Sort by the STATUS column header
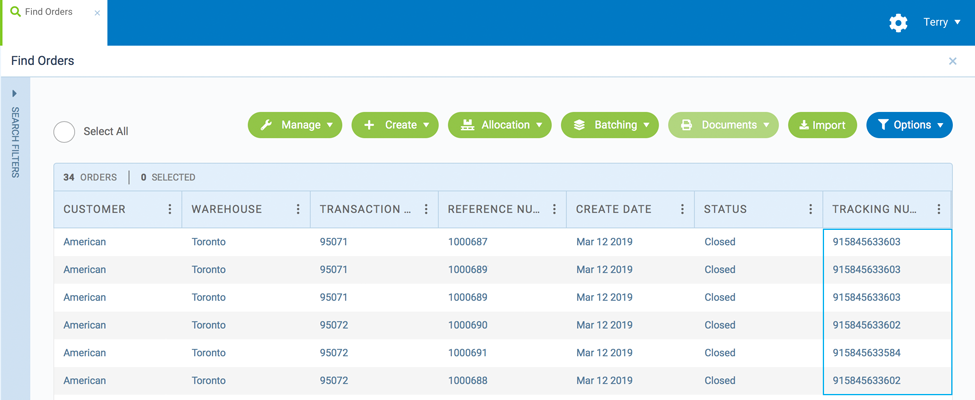 (726, 210)
